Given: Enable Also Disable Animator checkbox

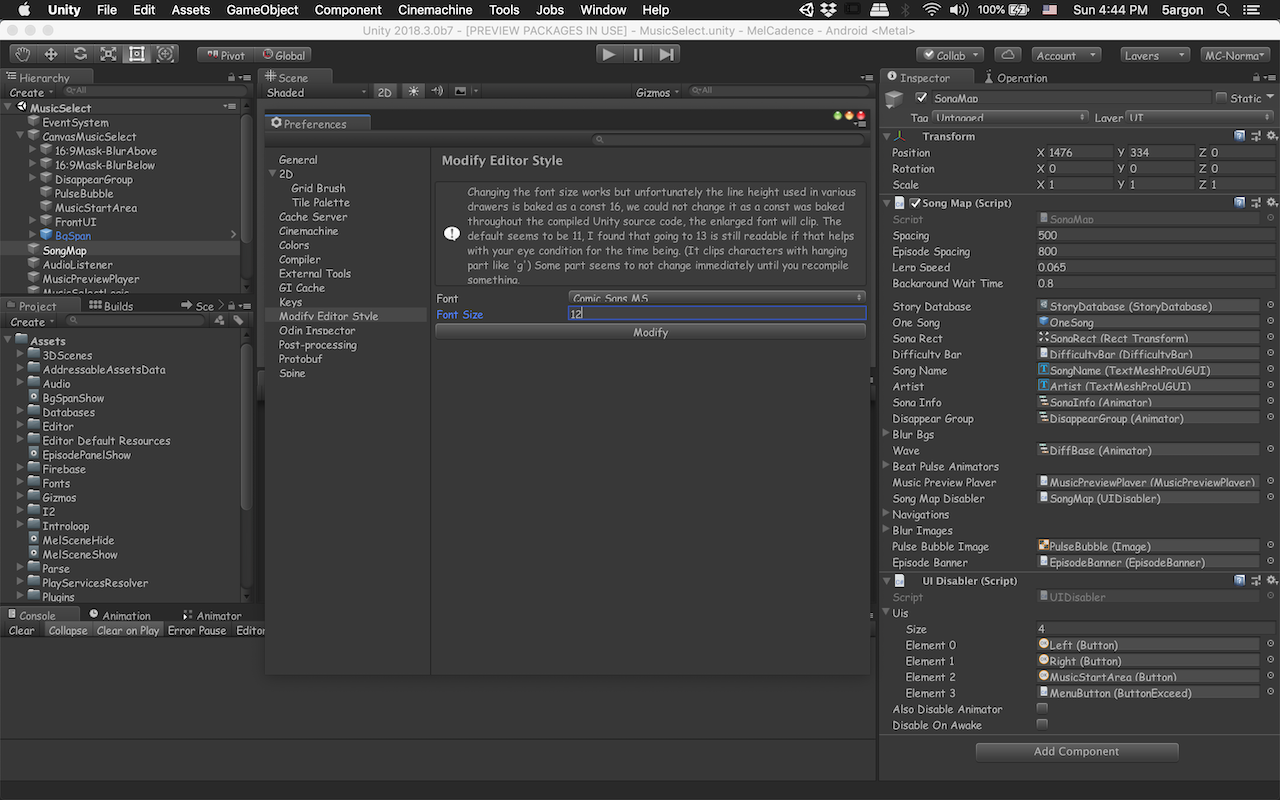Looking at the screenshot, I should coord(1042,708).
